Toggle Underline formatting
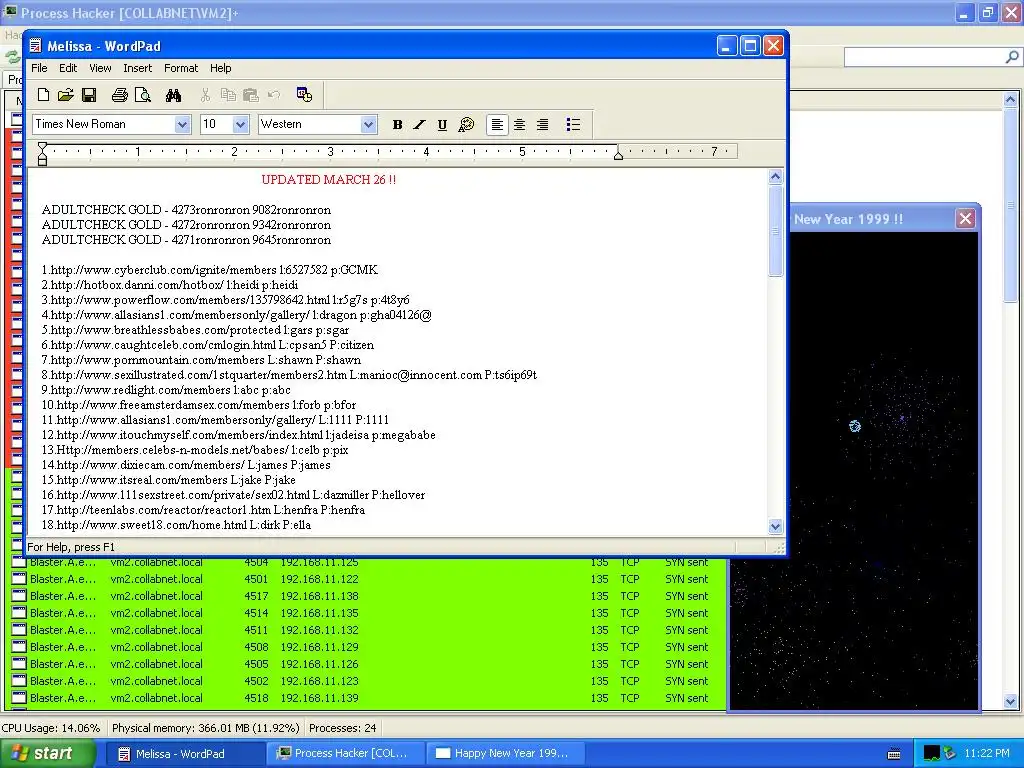Screen dimensions: 1024x768 click(442, 125)
